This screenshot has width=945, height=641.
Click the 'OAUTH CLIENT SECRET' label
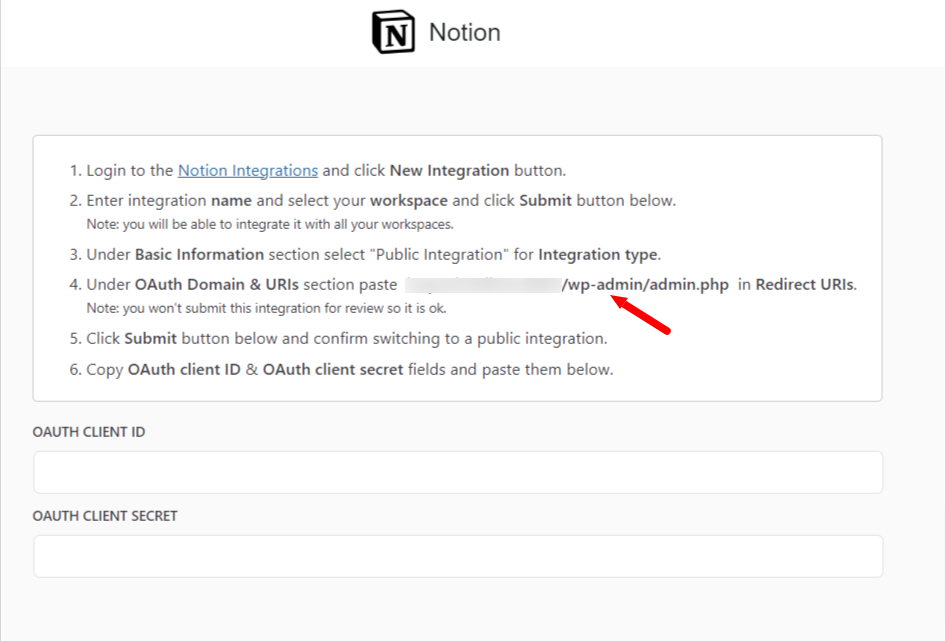click(105, 516)
